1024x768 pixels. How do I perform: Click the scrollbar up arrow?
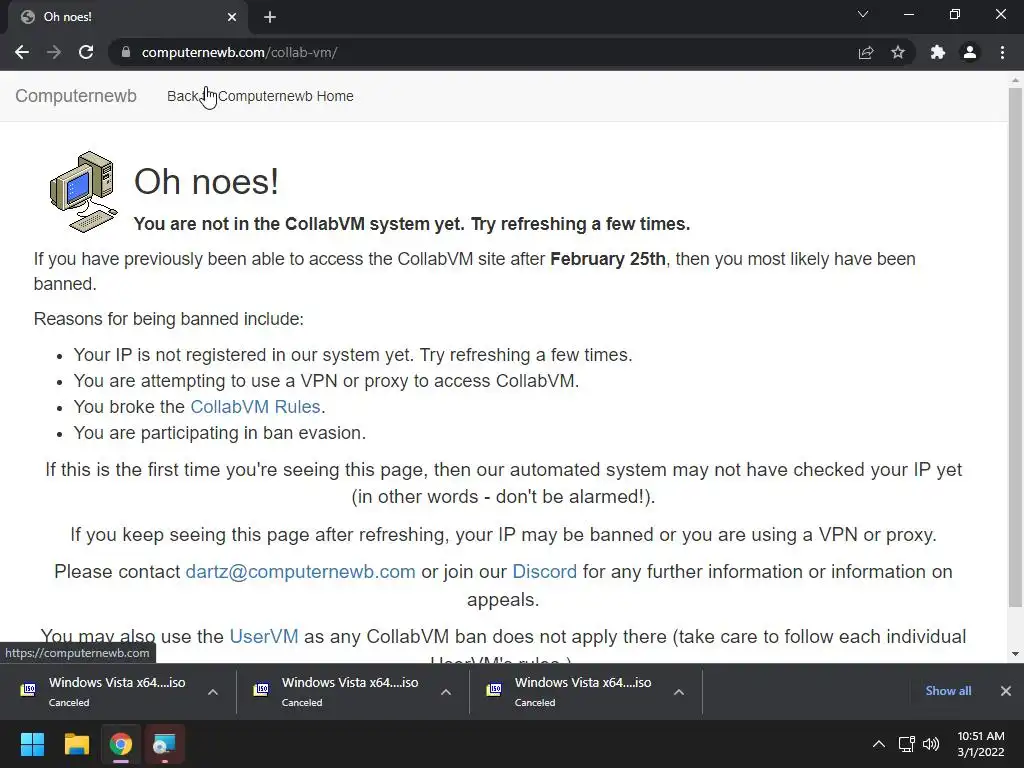click(x=1015, y=80)
